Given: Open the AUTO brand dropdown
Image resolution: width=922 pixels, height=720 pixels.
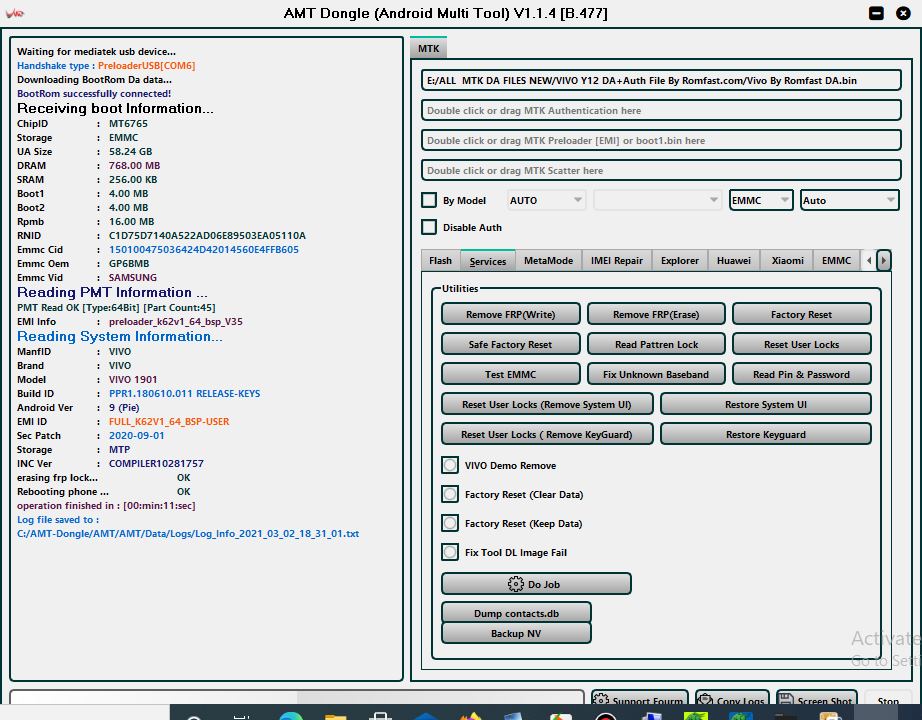Looking at the screenshot, I should click(546, 200).
